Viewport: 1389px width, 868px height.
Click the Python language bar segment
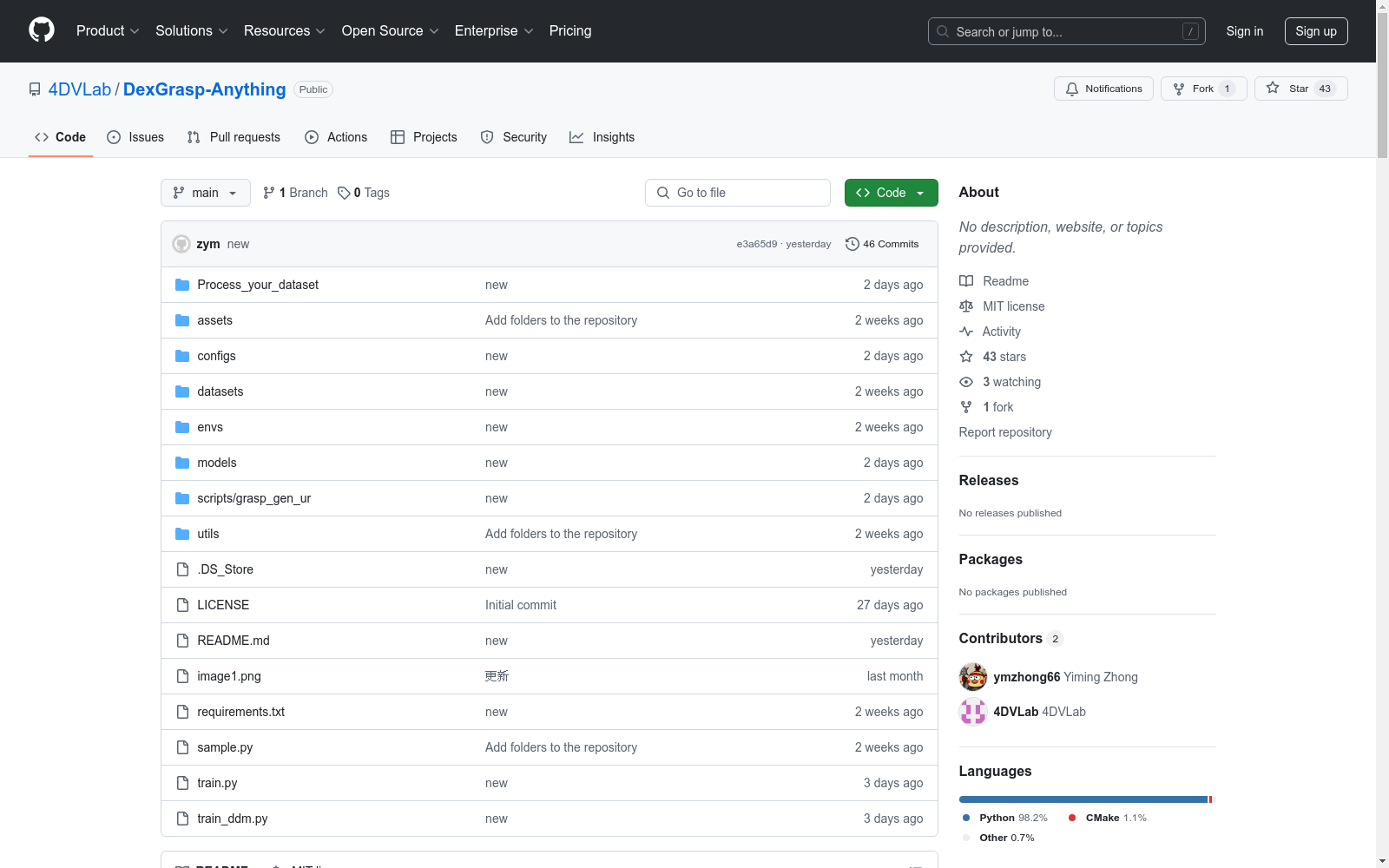1083,799
